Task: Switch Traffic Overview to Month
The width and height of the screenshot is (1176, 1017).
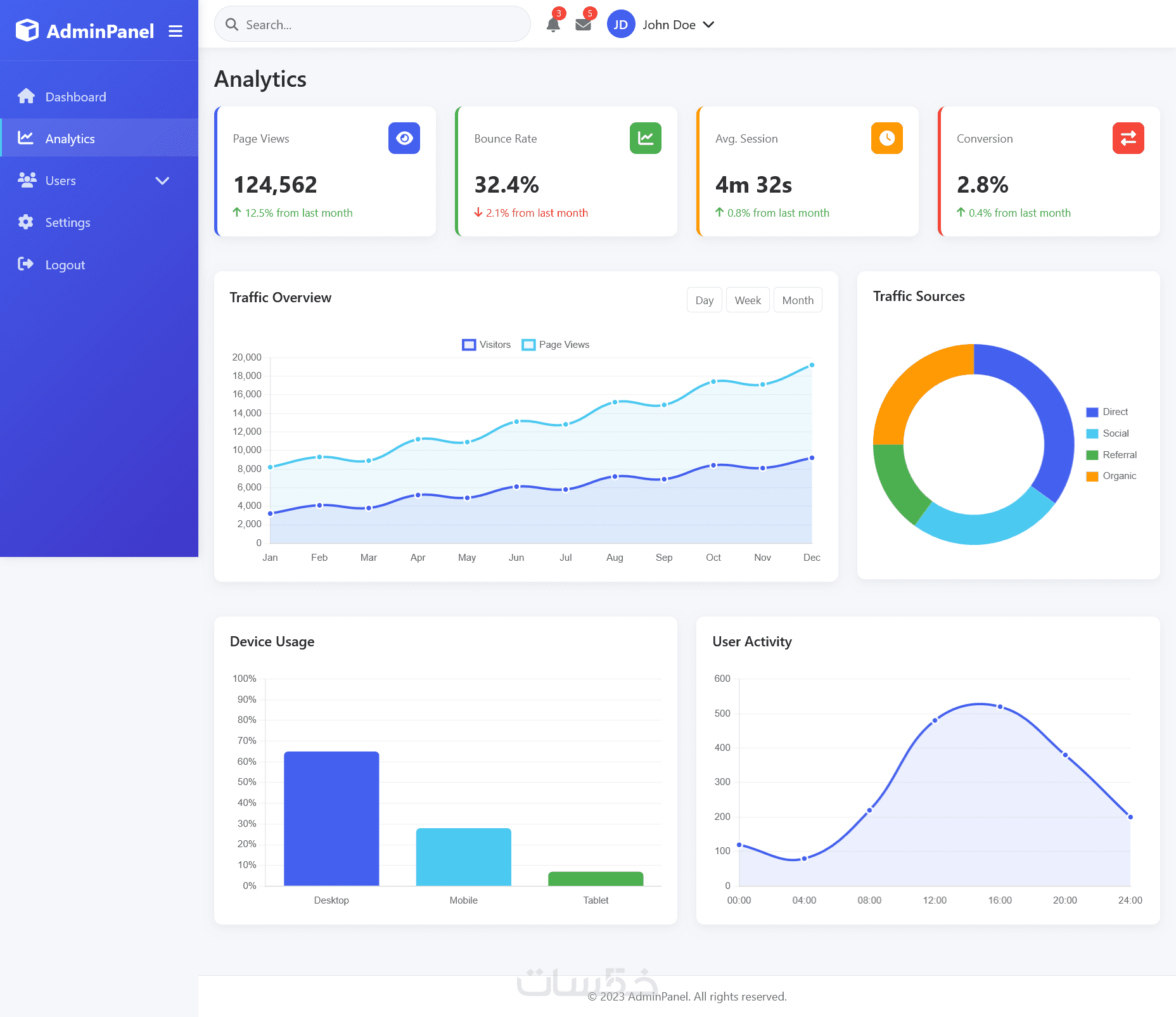Action: tap(798, 300)
